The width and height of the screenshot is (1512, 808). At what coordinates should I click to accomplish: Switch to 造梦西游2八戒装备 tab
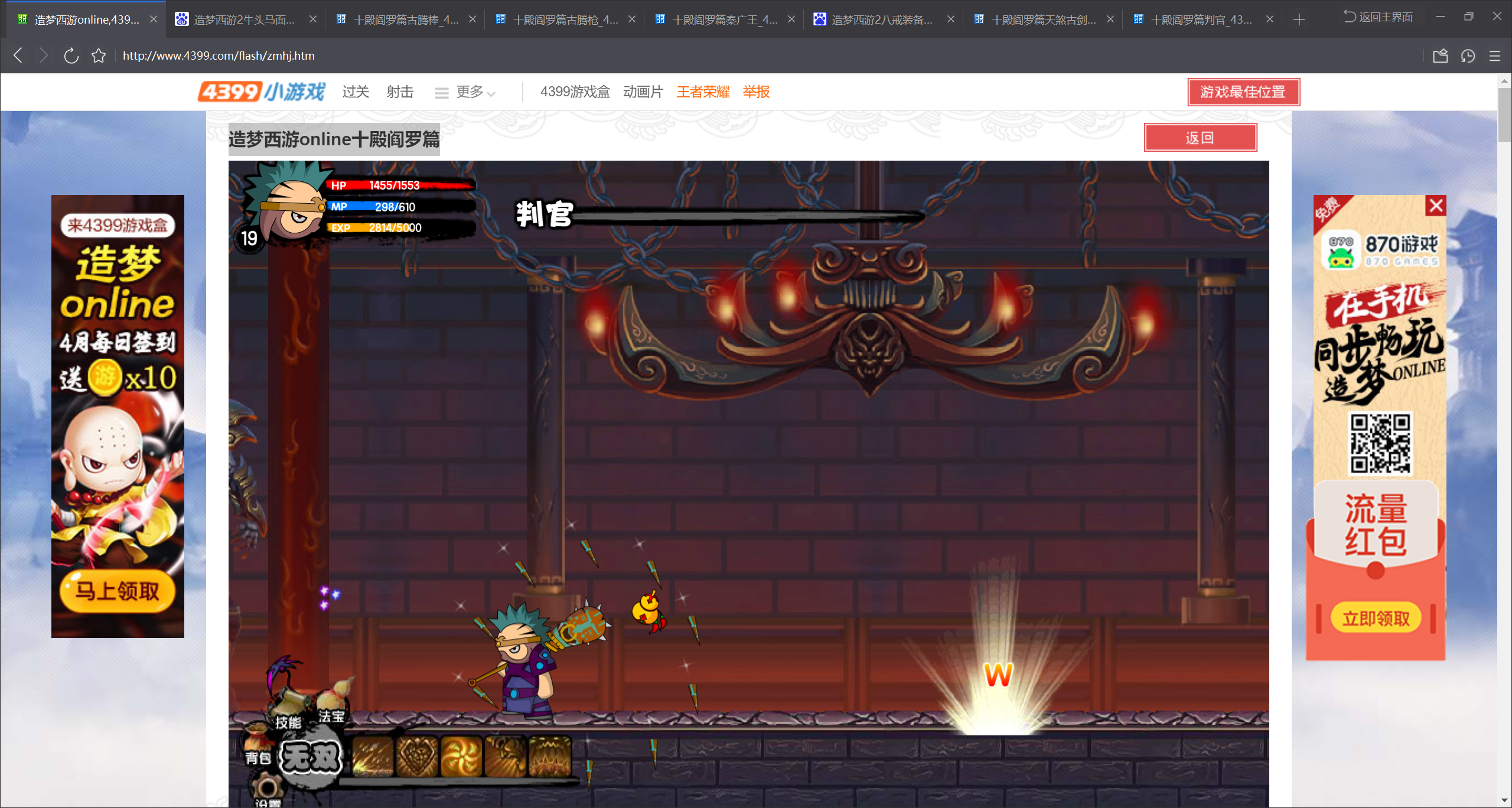(x=883, y=19)
